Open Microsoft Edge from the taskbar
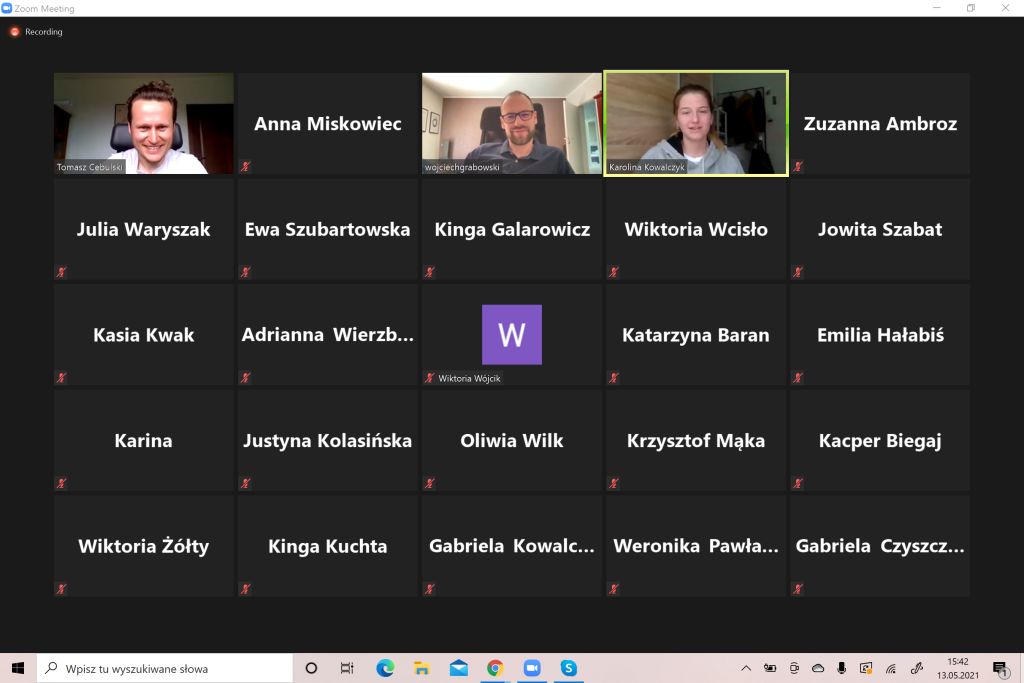The width and height of the screenshot is (1024, 683). [x=385, y=668]
